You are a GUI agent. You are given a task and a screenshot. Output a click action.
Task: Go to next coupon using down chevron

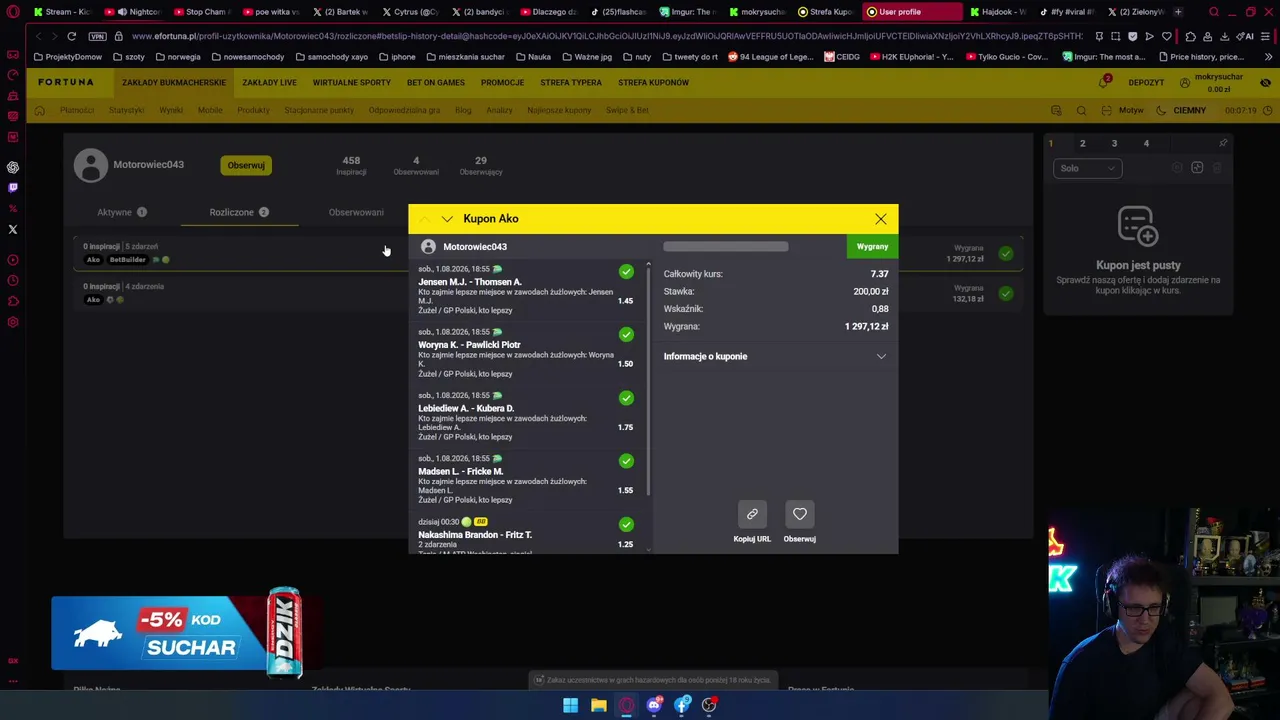(x=447, y=219)
